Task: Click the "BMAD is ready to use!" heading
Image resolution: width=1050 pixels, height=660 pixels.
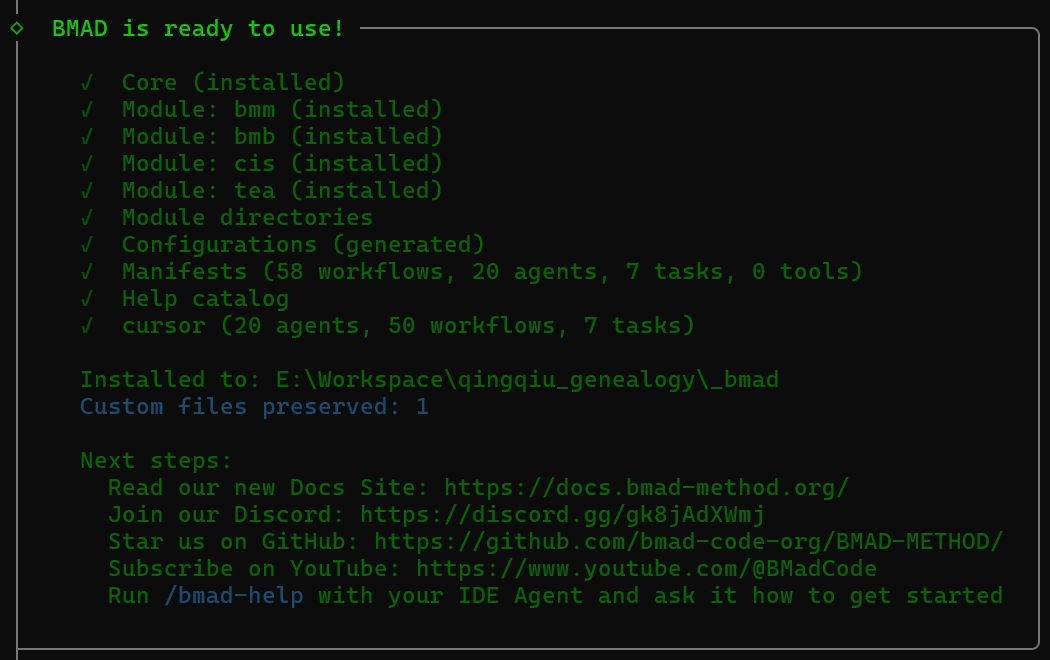Action: pyautogui.click(x=198, y=29)
